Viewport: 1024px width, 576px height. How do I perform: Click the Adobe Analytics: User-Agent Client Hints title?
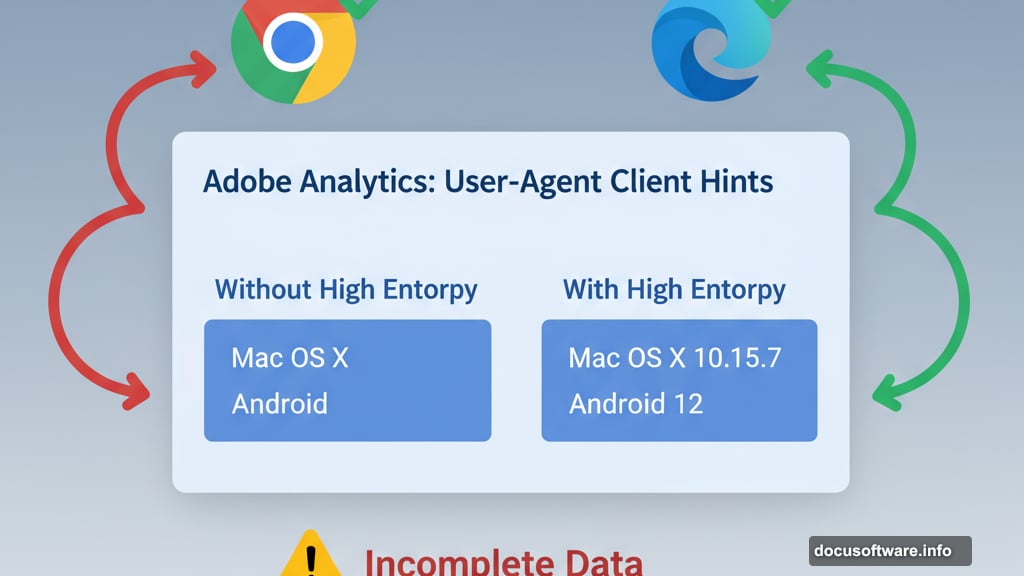click(488, 182)
